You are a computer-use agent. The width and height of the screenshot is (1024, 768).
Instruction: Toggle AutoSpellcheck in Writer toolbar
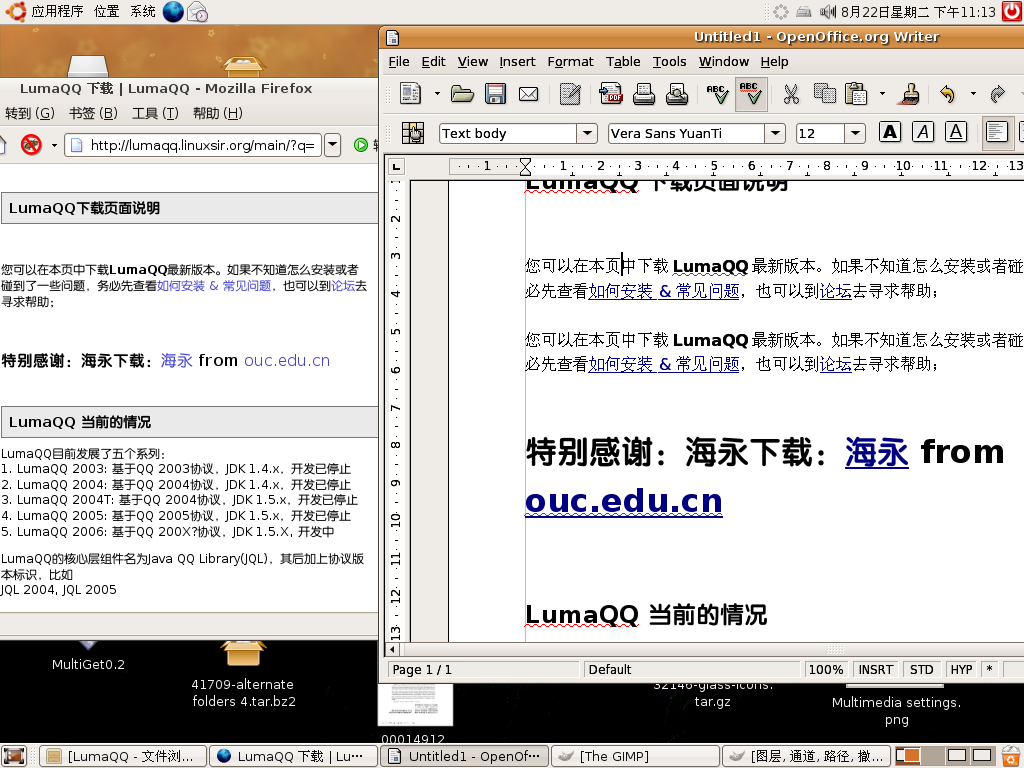tap(751, 94)
